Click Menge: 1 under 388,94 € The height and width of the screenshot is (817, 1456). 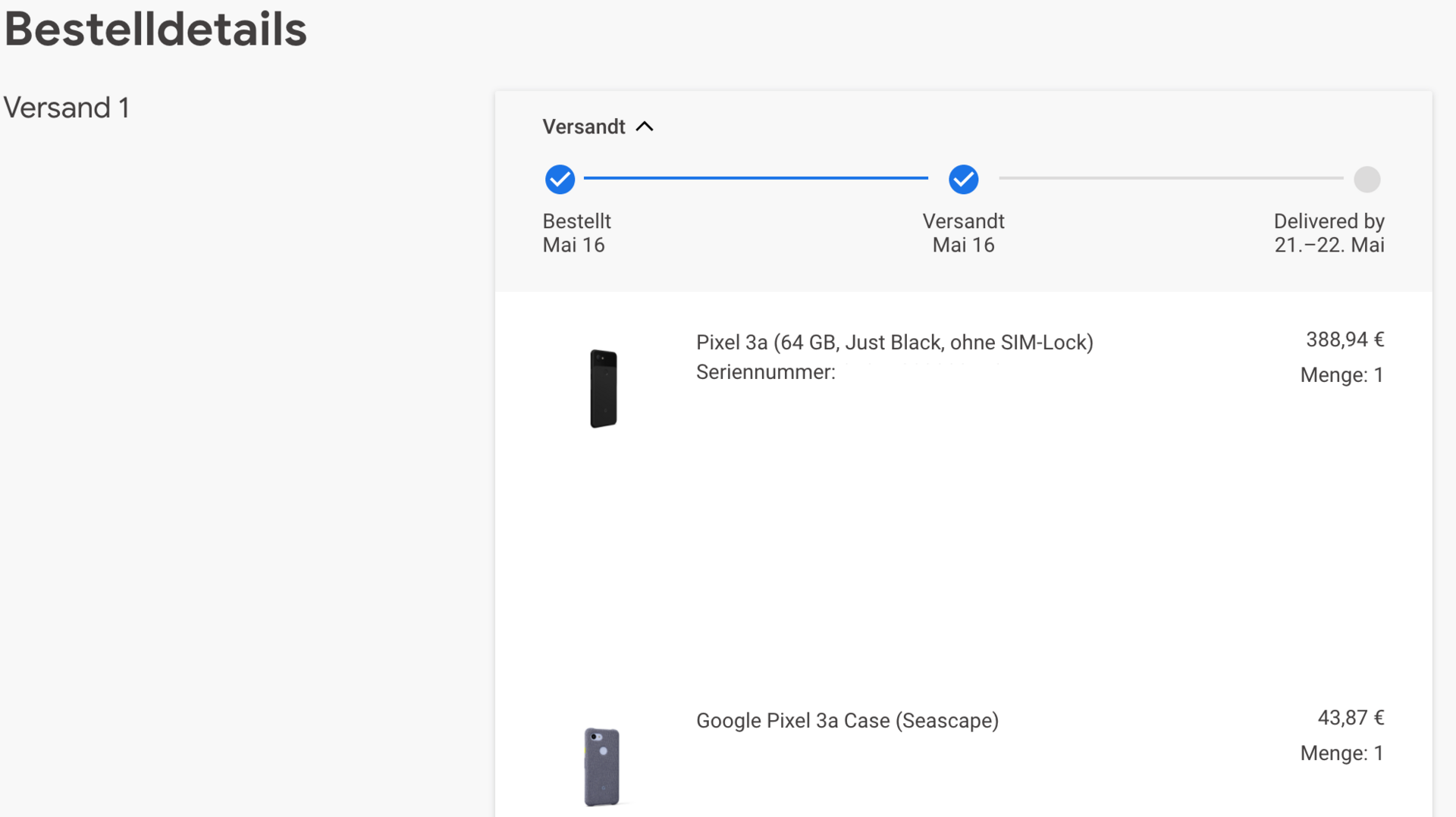[1341, 375]
